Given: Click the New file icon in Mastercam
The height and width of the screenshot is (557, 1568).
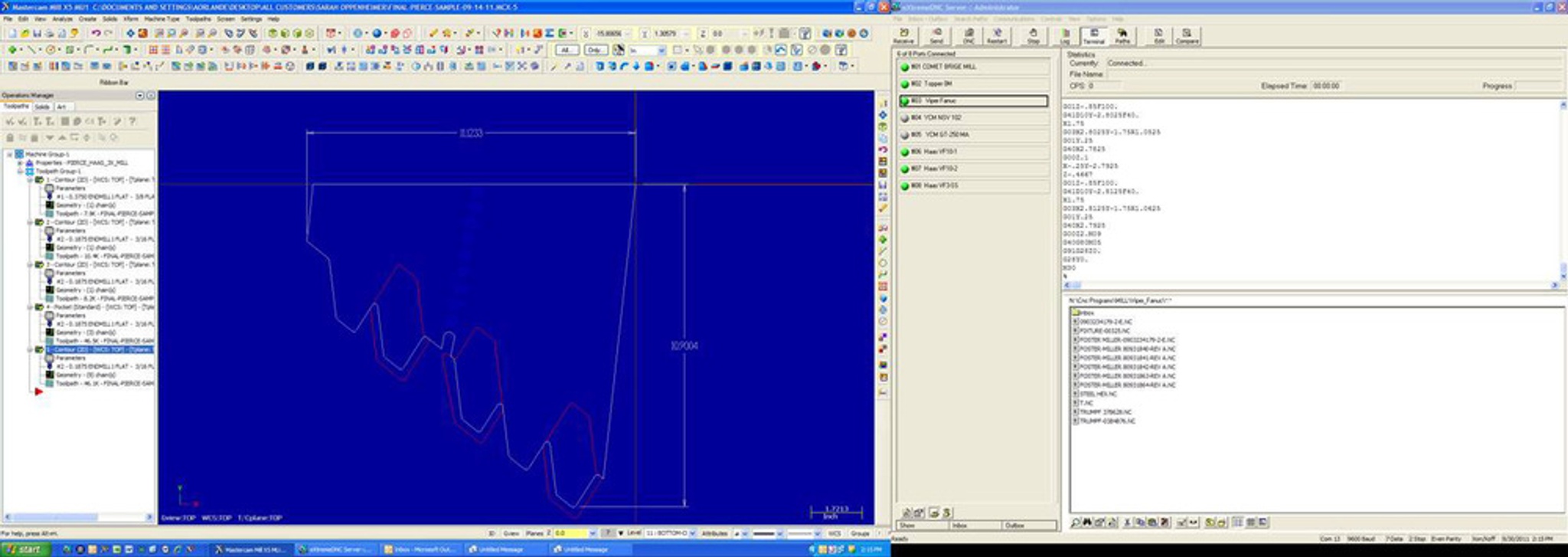Looking at the screenshot, I should (x=12, y=33).
